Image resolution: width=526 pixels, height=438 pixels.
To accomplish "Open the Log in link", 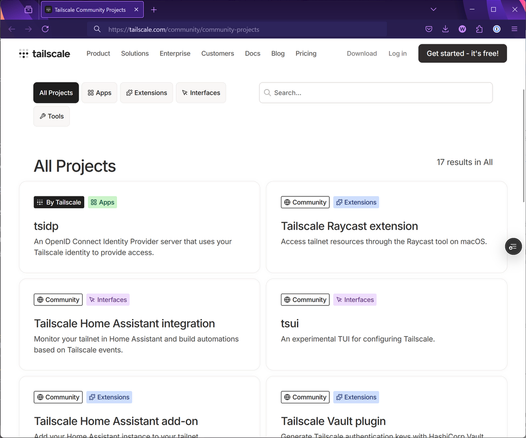I will point(398,53).
